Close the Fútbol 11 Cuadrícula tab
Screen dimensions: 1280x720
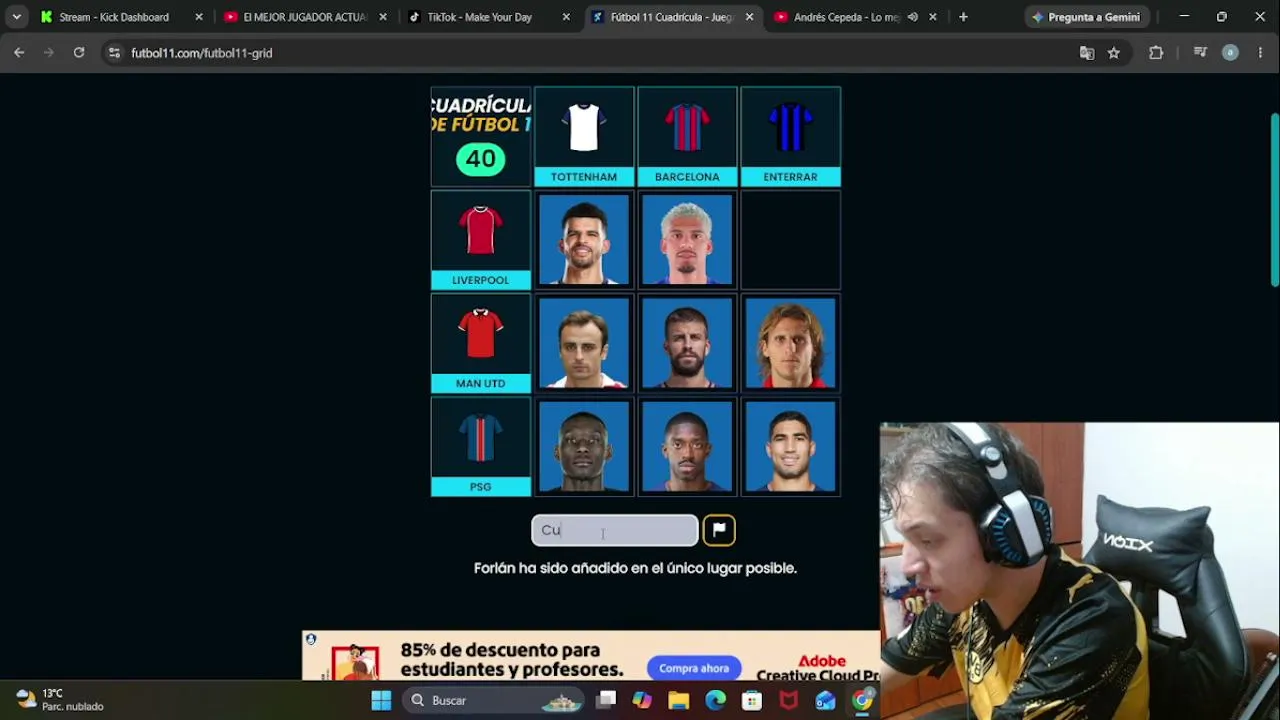(749, 17)
